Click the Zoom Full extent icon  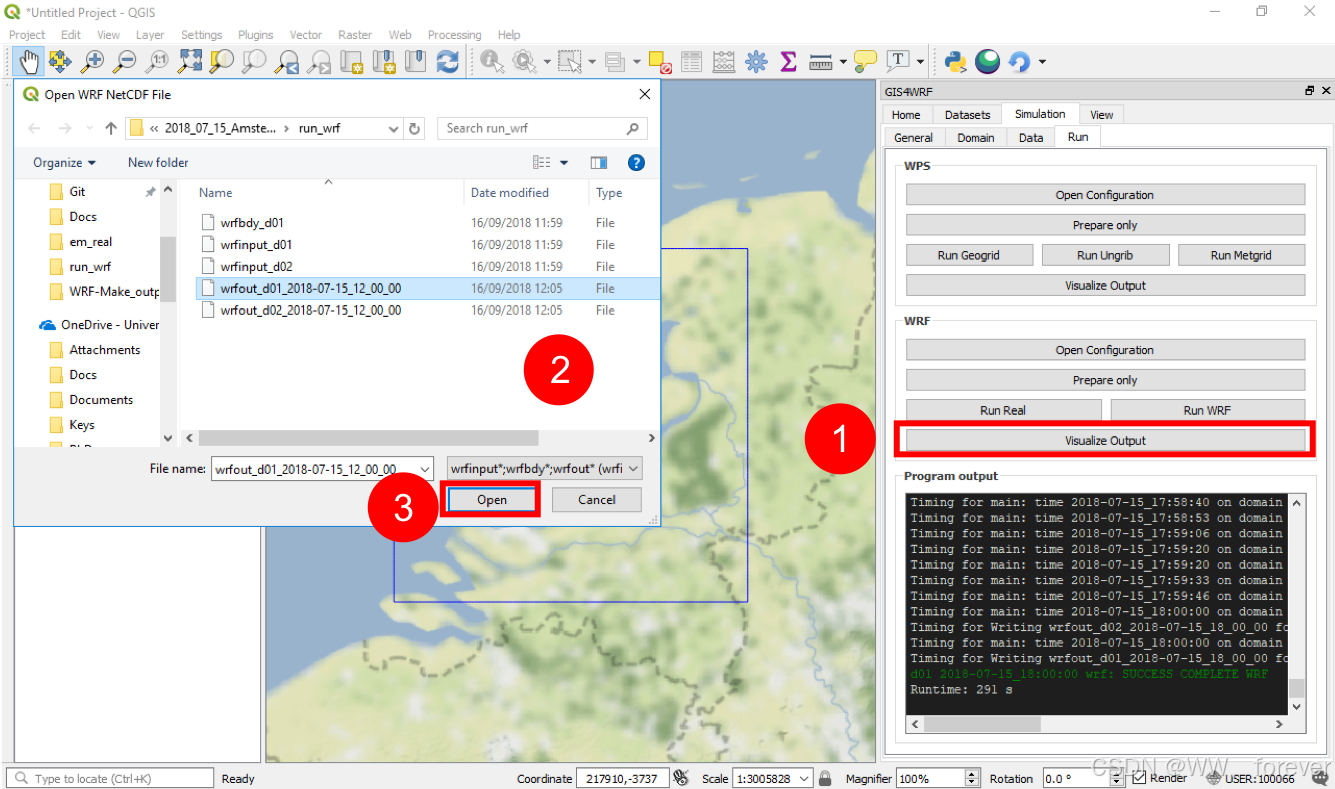tap(189, 62)
